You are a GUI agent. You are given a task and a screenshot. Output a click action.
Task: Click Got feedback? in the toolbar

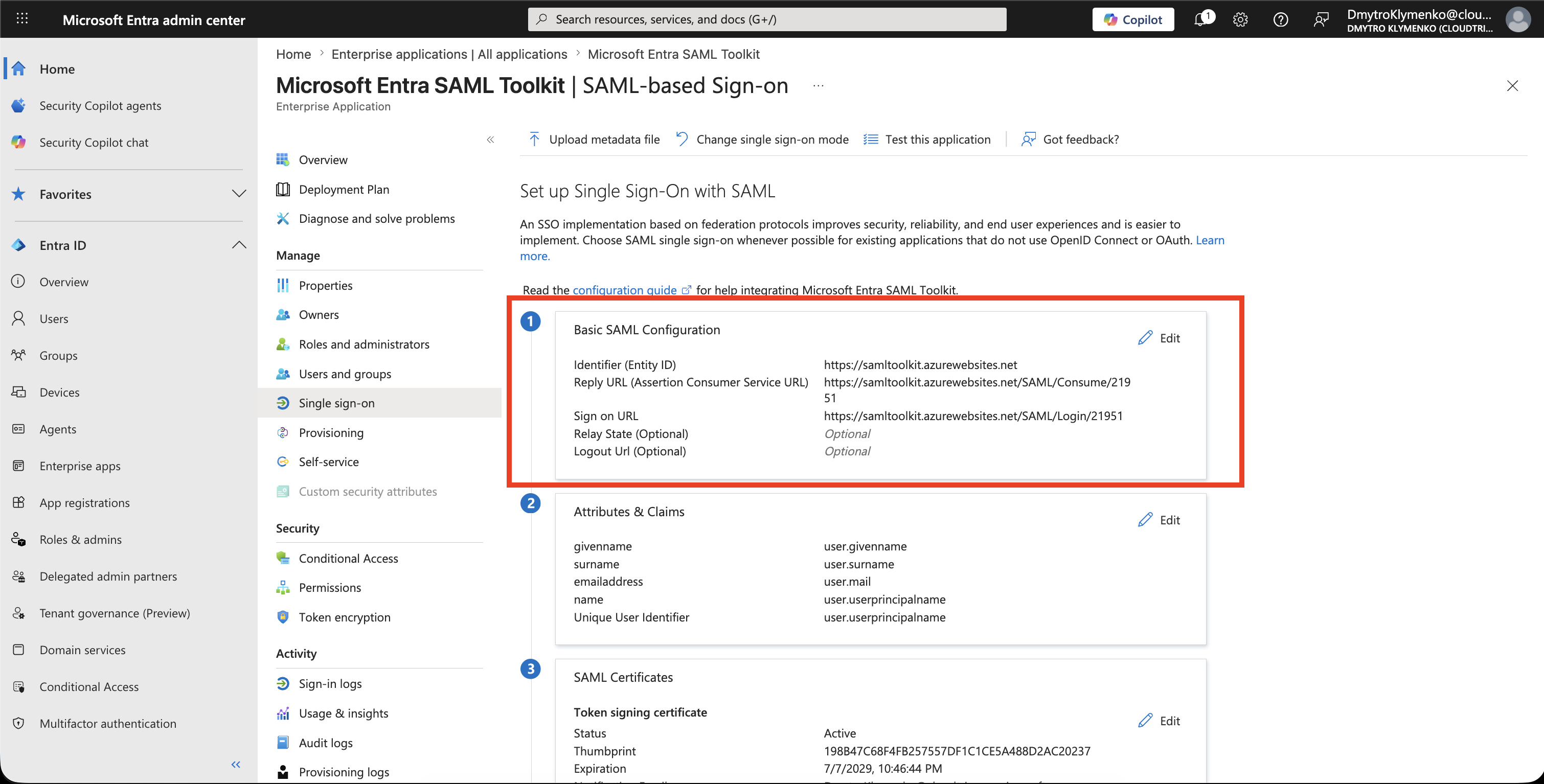coord(1071,140)
